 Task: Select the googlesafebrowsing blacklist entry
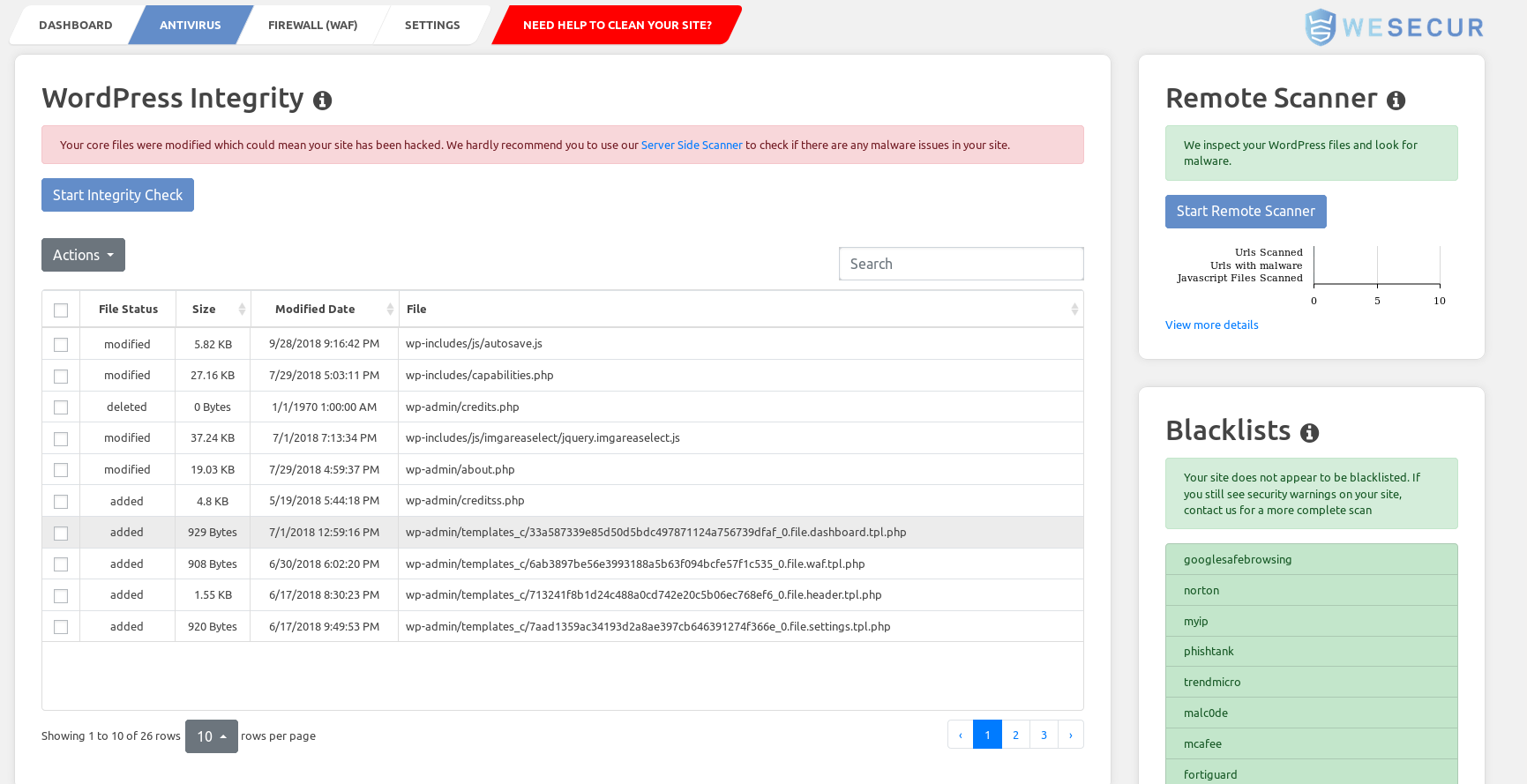tap(1311, 560)
